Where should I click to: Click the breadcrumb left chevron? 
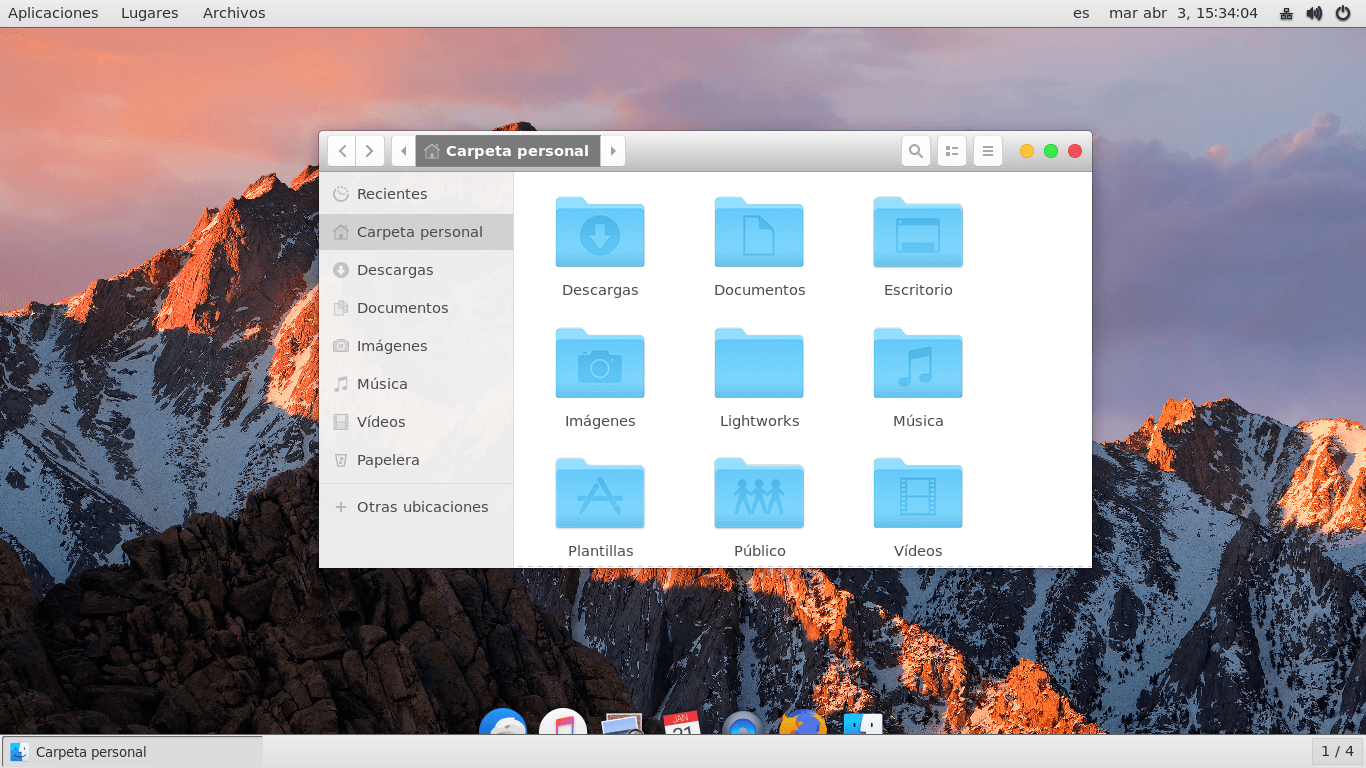point(403,150)
